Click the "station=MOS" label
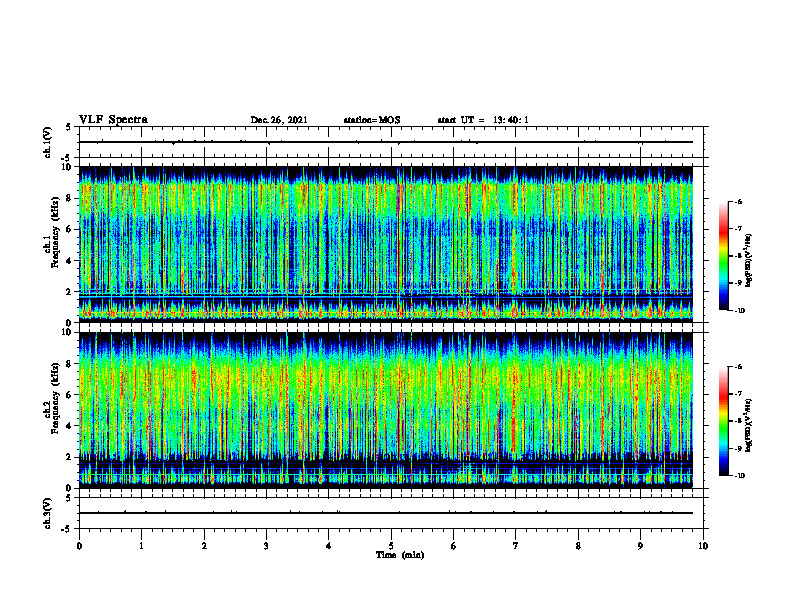The width and height of the screenshot is (792, 612). point(372,120)
